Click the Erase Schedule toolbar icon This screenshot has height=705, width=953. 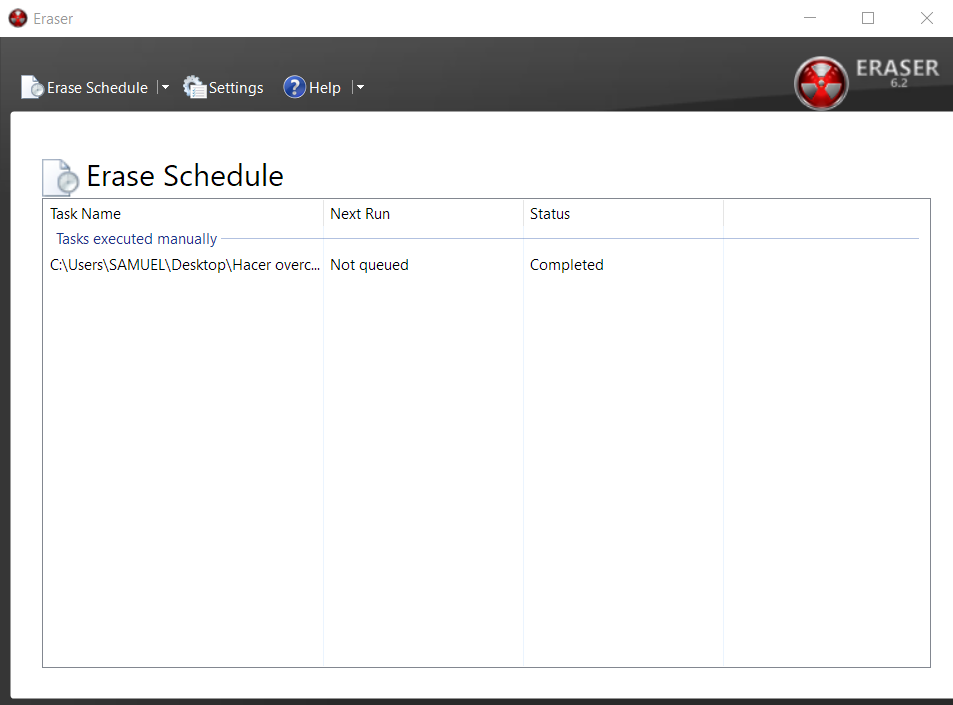[x=33, y=88]
